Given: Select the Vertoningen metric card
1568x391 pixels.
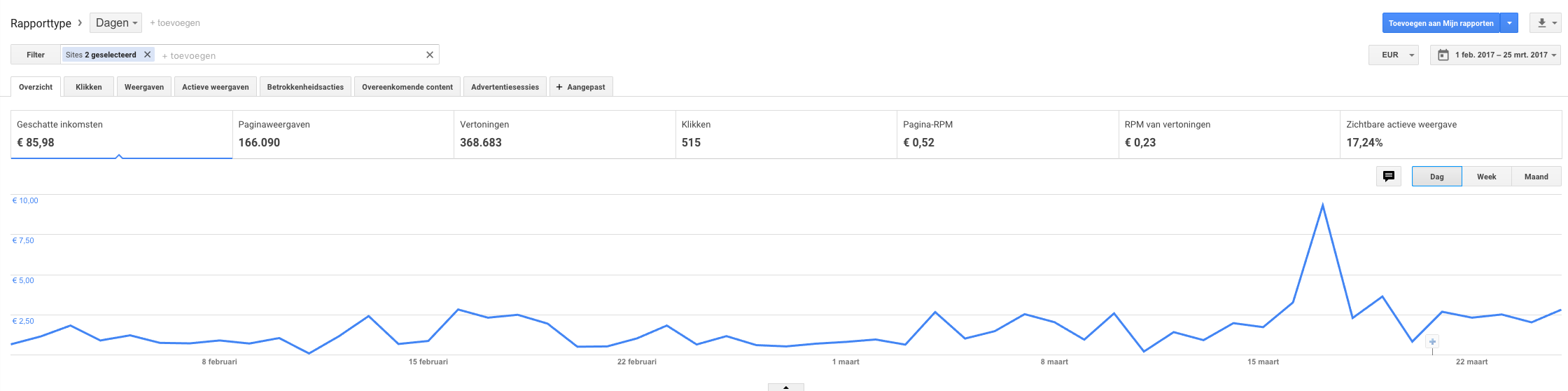Looking at the screenshot, I should tap(564, 135).
